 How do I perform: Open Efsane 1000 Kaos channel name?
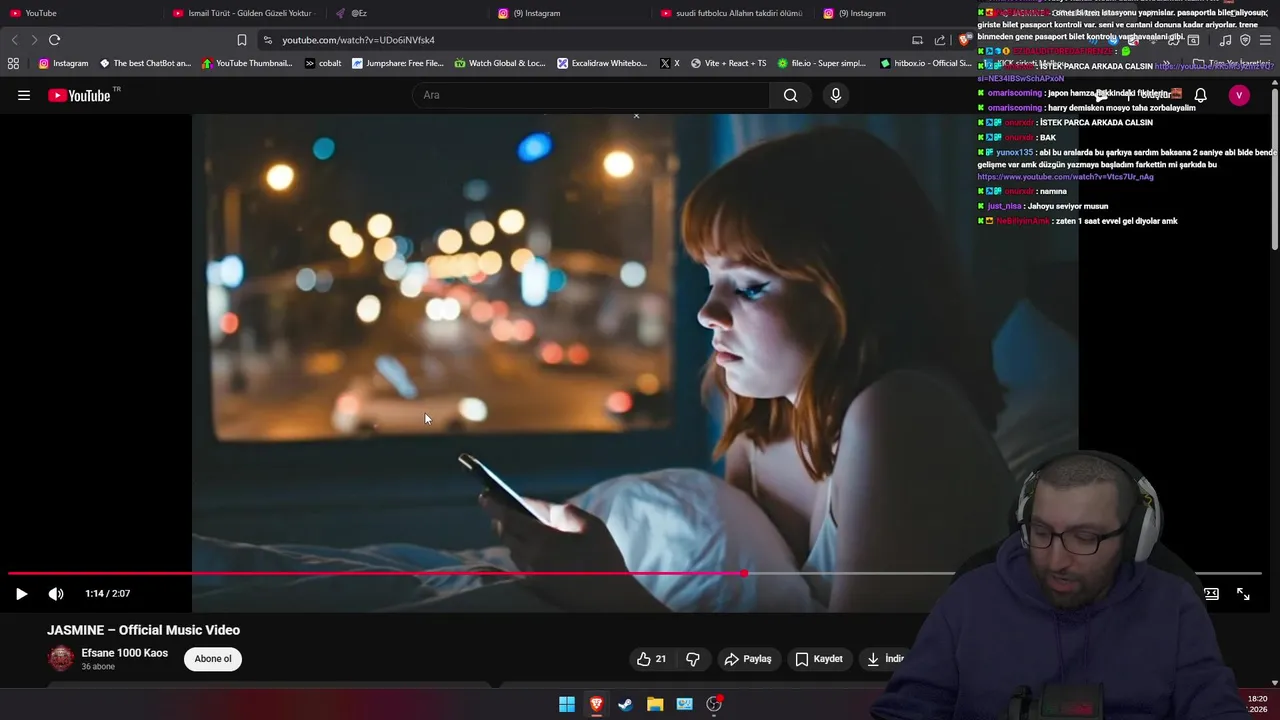[125, 653]
